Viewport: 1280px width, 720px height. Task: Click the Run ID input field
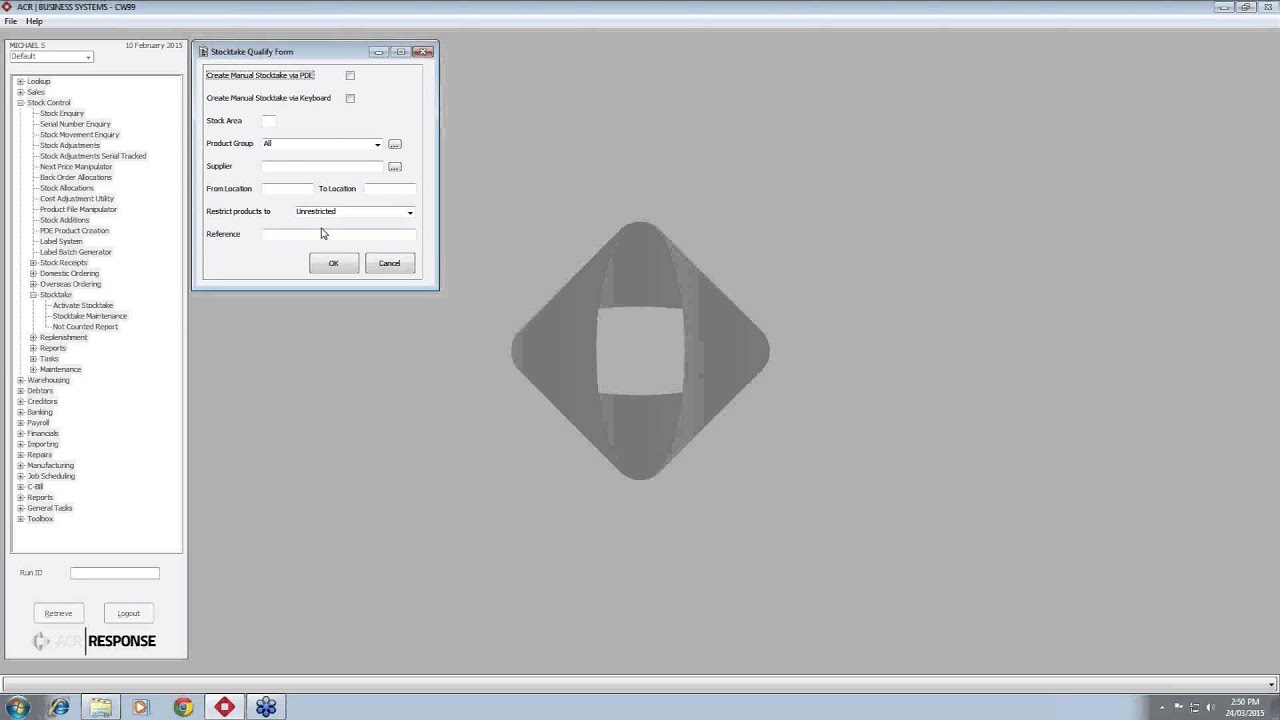115,573
